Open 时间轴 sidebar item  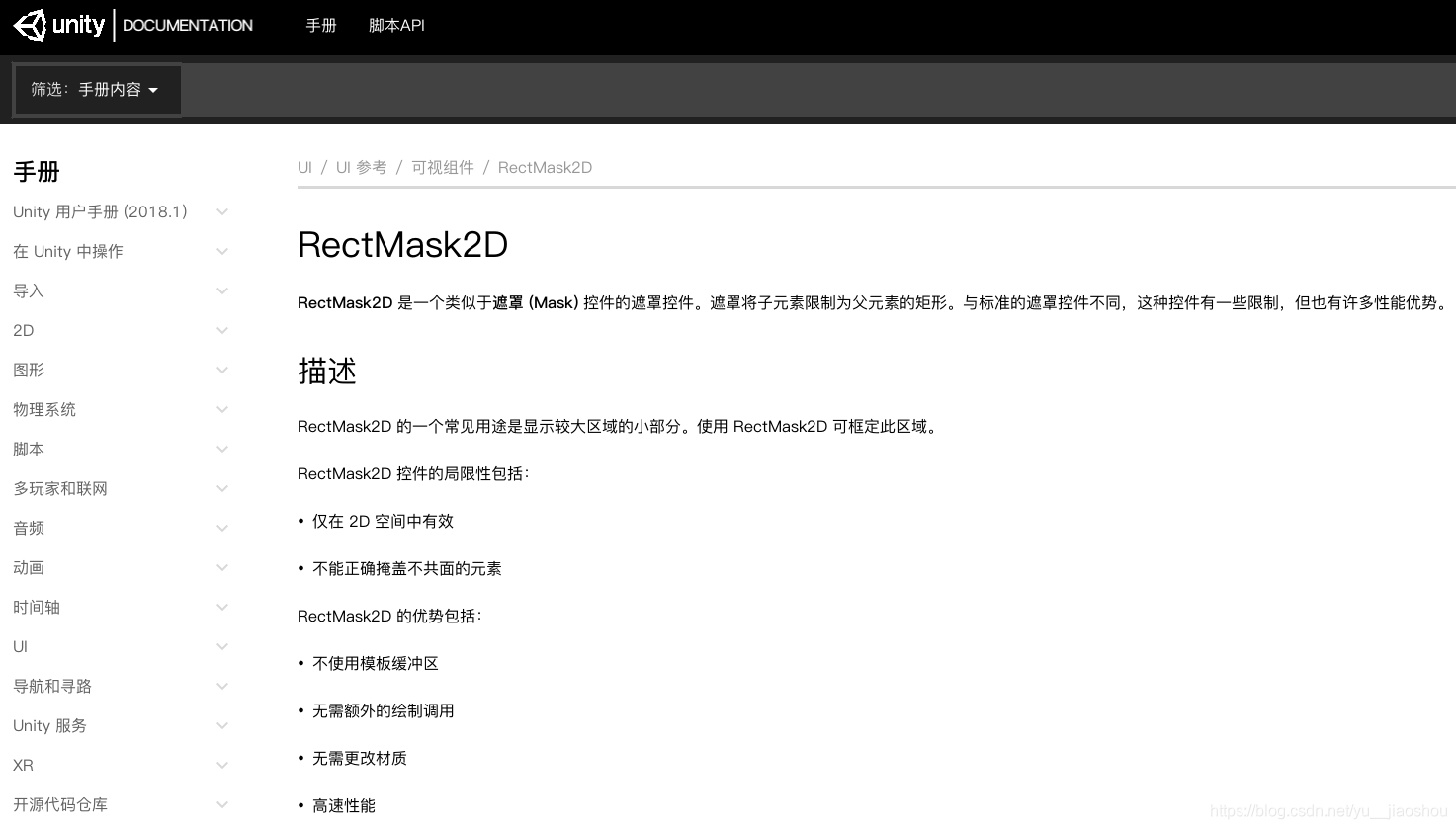(37, 608)
